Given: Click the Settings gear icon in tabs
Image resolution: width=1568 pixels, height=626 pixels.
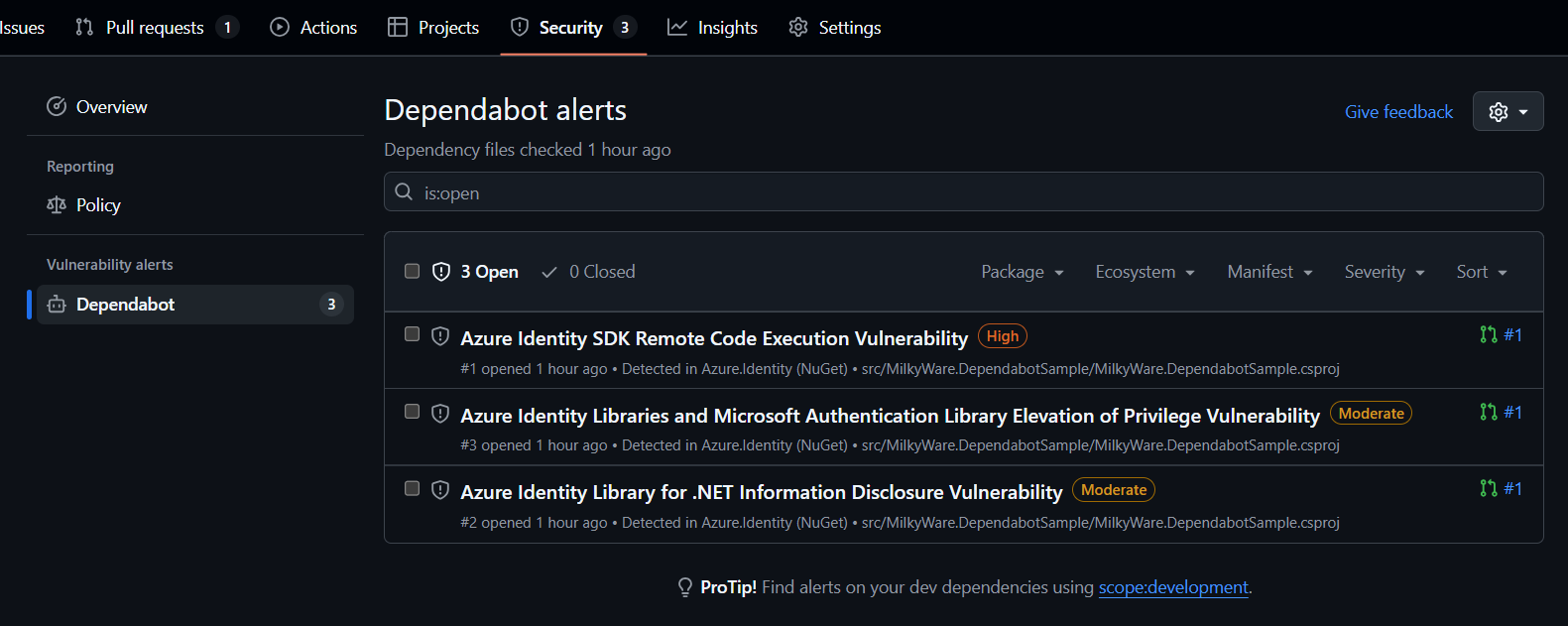Looking at the screenshot, I should pyautogui.click(x=798, y=27).
